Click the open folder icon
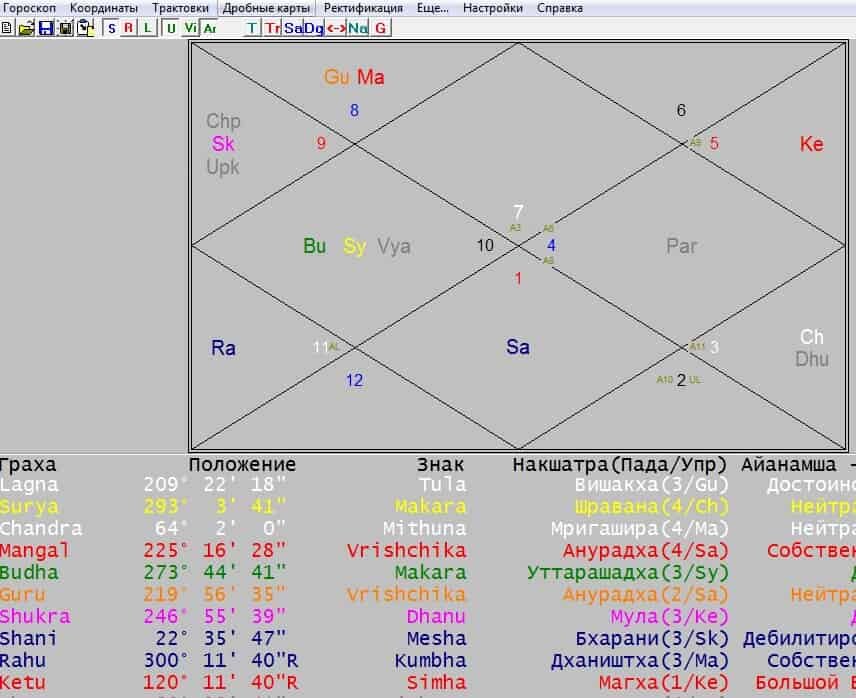This screenshot has width=856, height=698. [x=26, y=28]
